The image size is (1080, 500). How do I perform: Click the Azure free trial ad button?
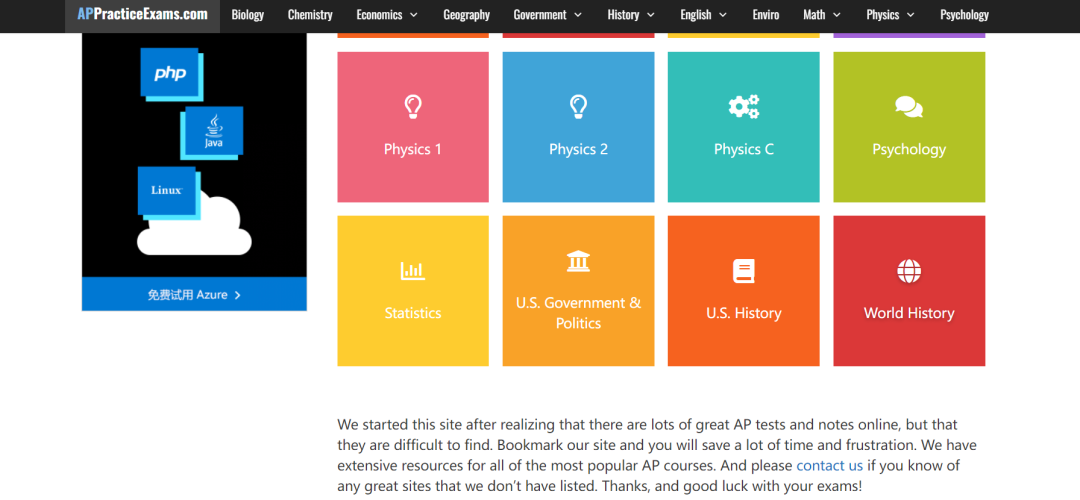(x=194, y=295)
